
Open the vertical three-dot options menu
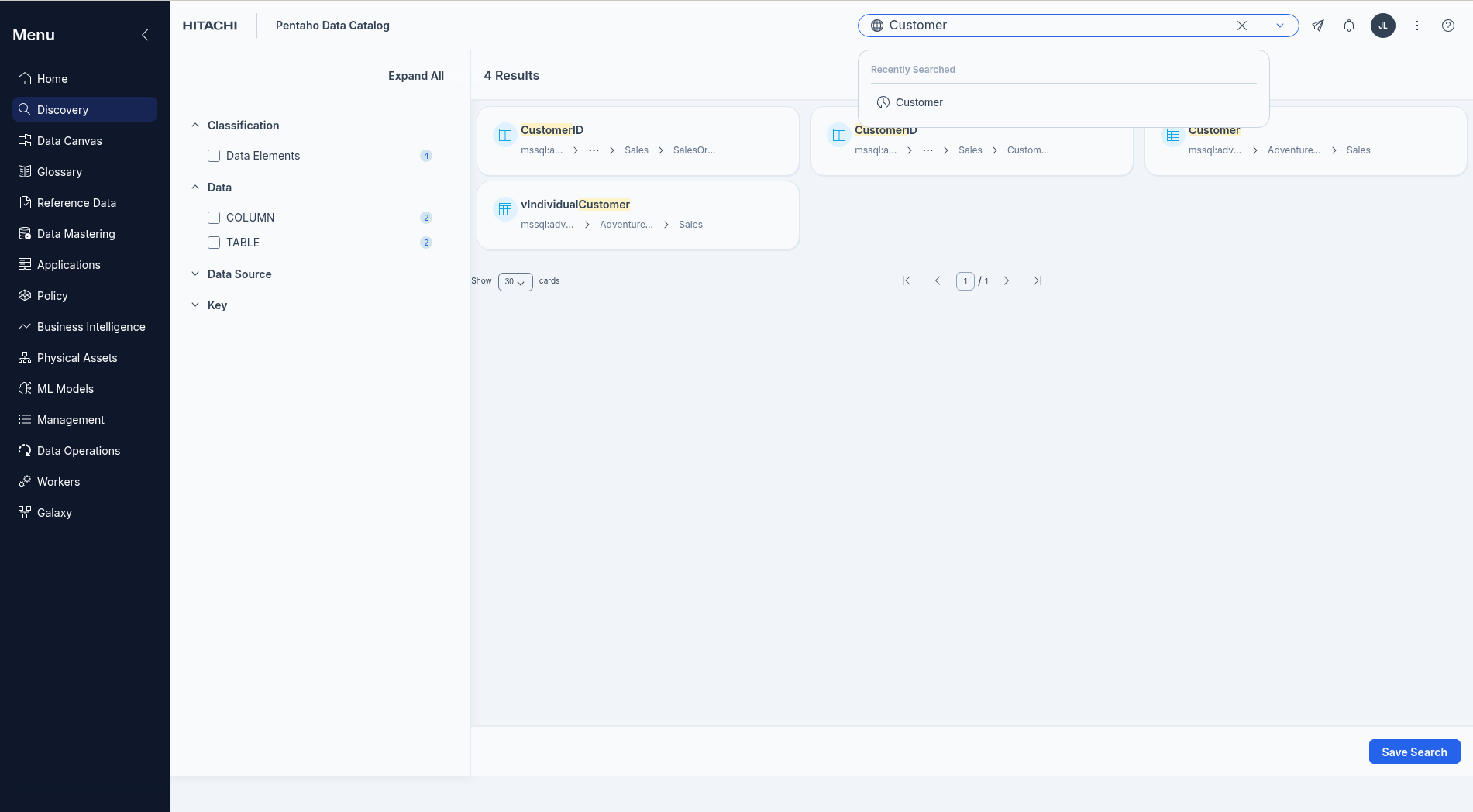[1417, 26]
